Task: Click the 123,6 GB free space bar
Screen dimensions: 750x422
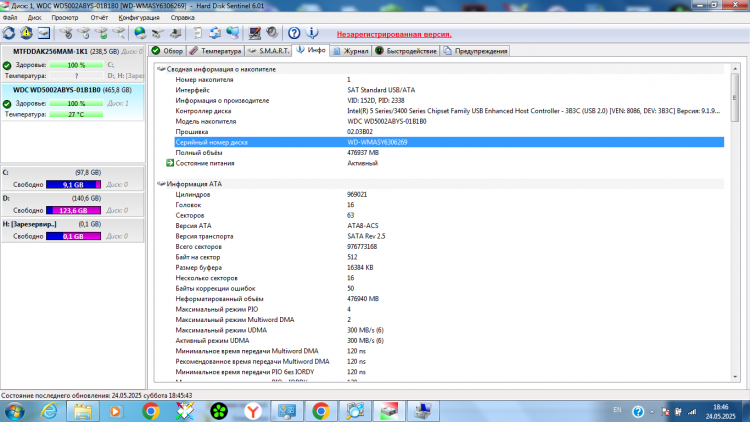Action: pyautogui.click(x=73, y=211)
